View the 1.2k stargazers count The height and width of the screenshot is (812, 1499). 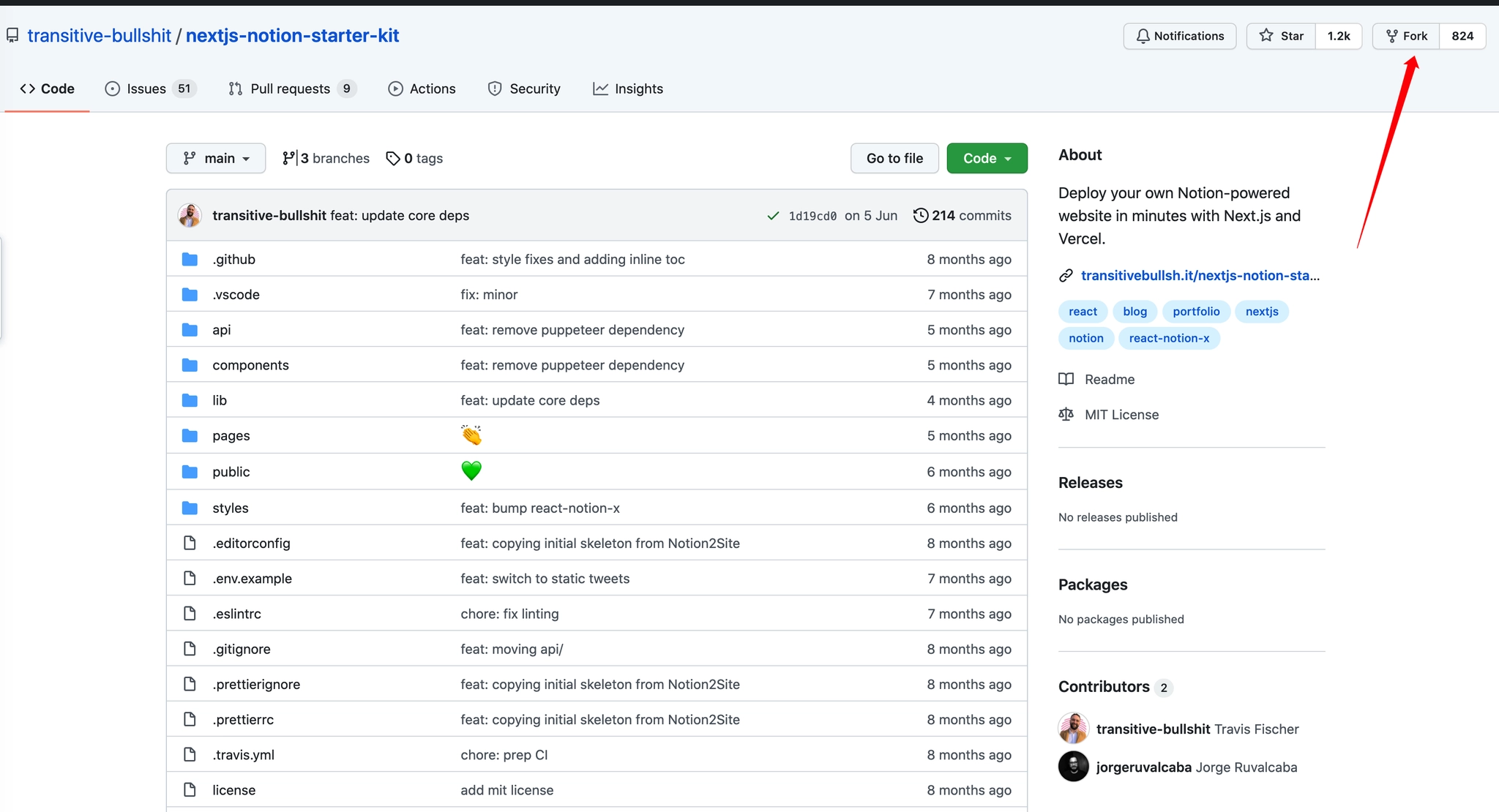coord(1339,36)
